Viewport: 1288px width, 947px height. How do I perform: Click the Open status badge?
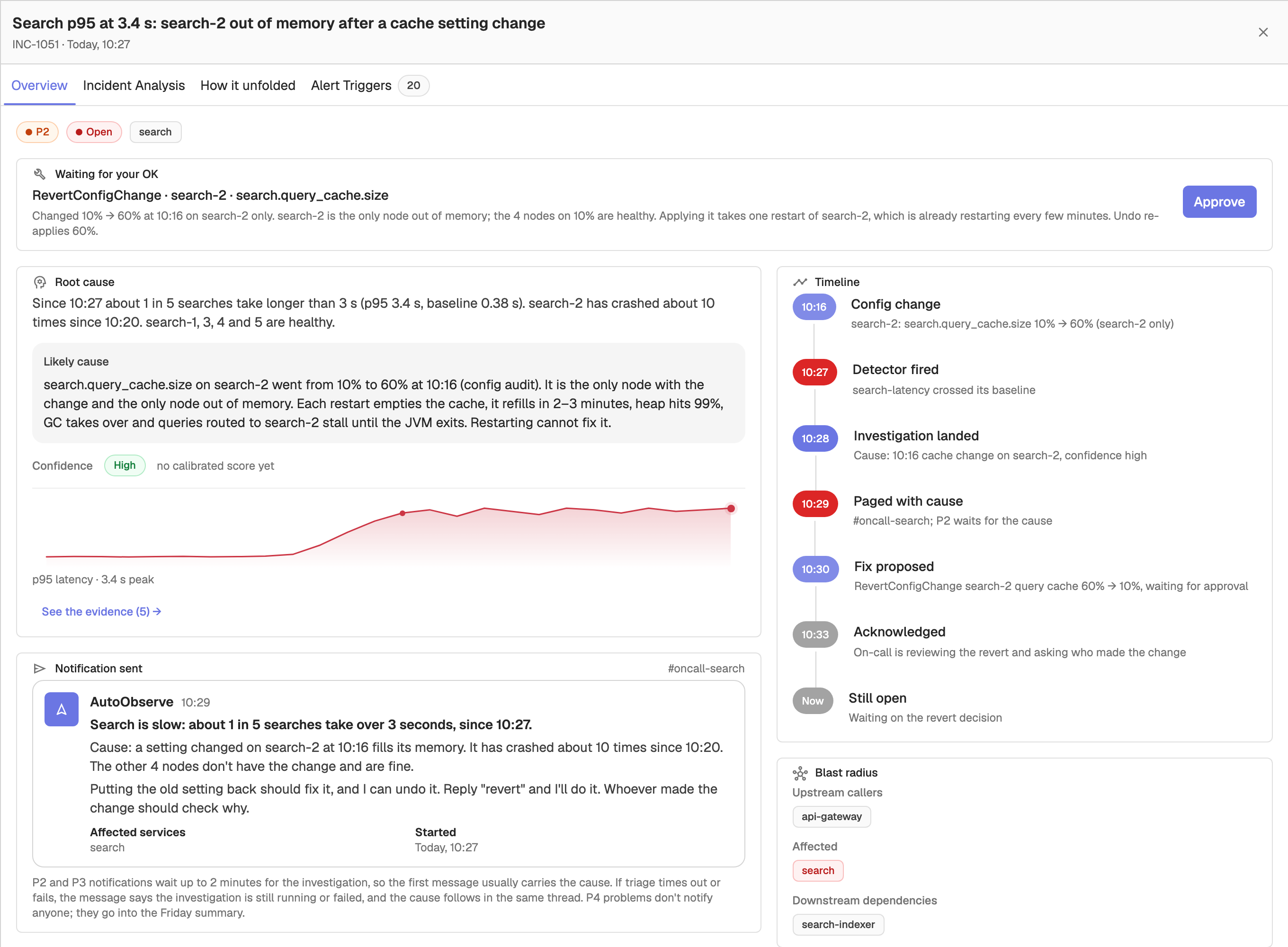point(94,132)
